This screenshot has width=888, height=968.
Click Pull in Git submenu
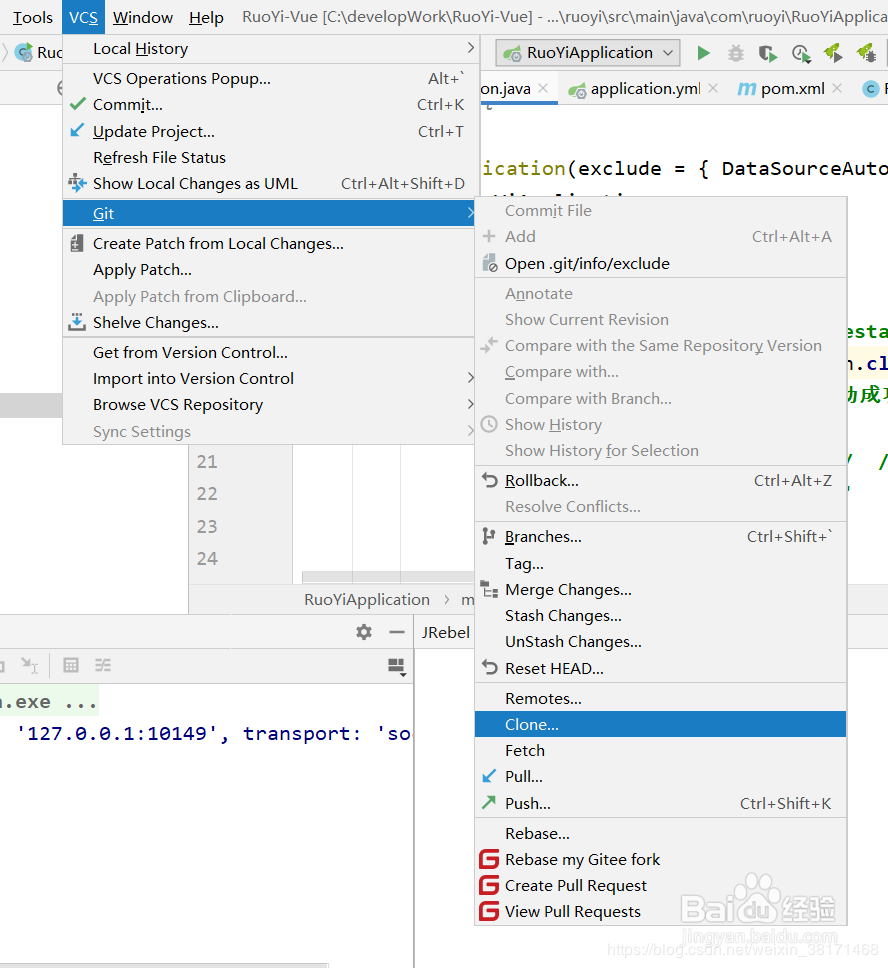pos(660,777)
